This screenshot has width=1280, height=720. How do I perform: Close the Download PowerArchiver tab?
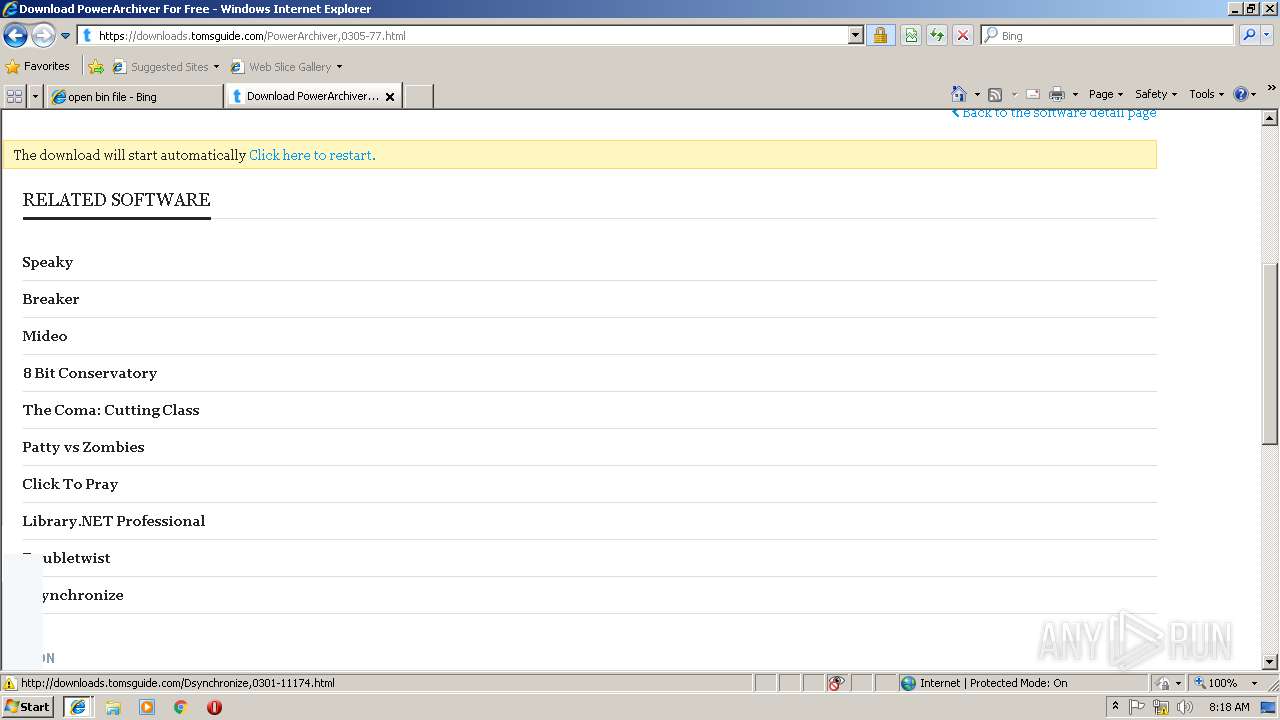point(390,97)
